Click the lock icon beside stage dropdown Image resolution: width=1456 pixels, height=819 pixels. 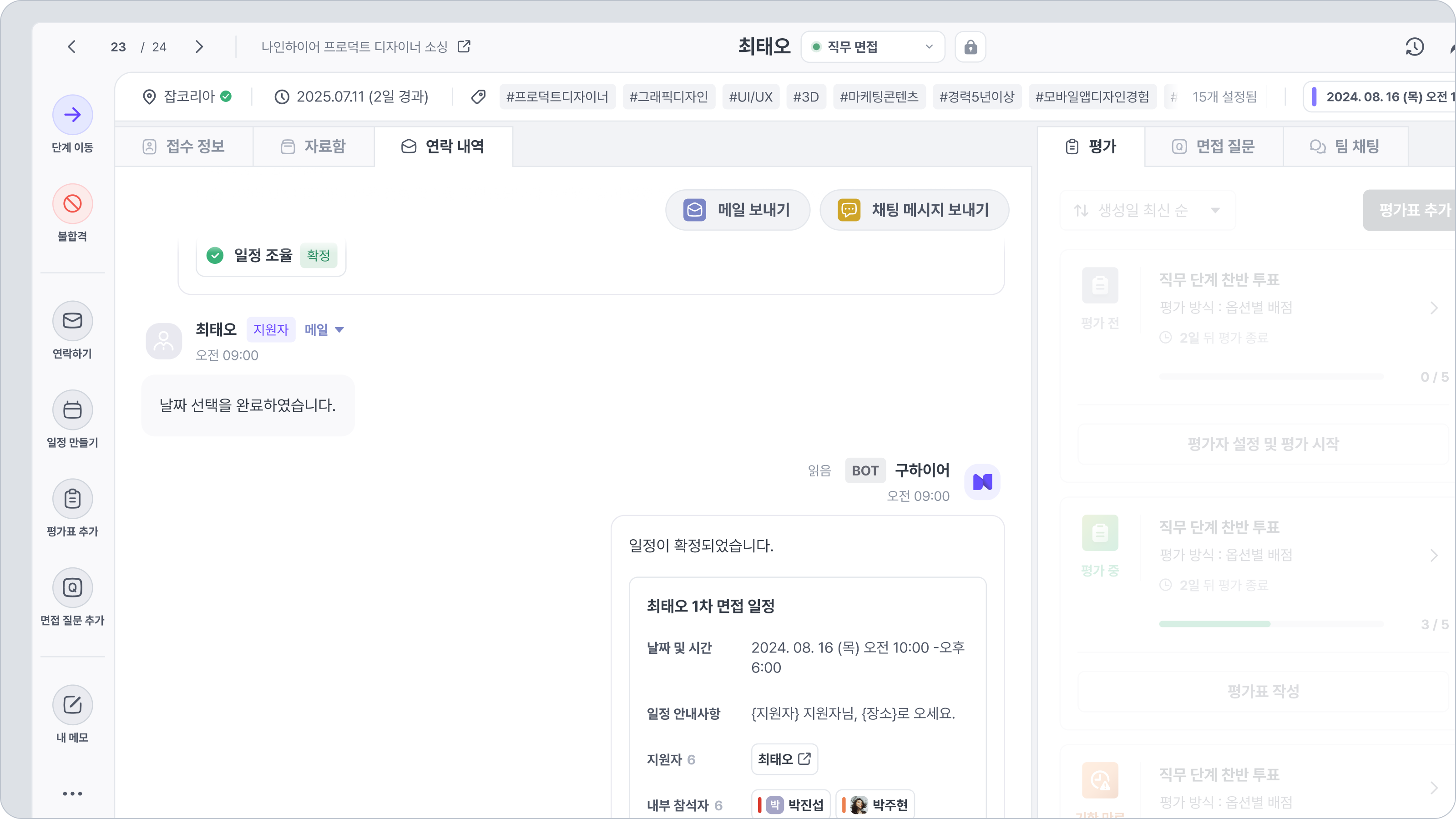[970, 47]
